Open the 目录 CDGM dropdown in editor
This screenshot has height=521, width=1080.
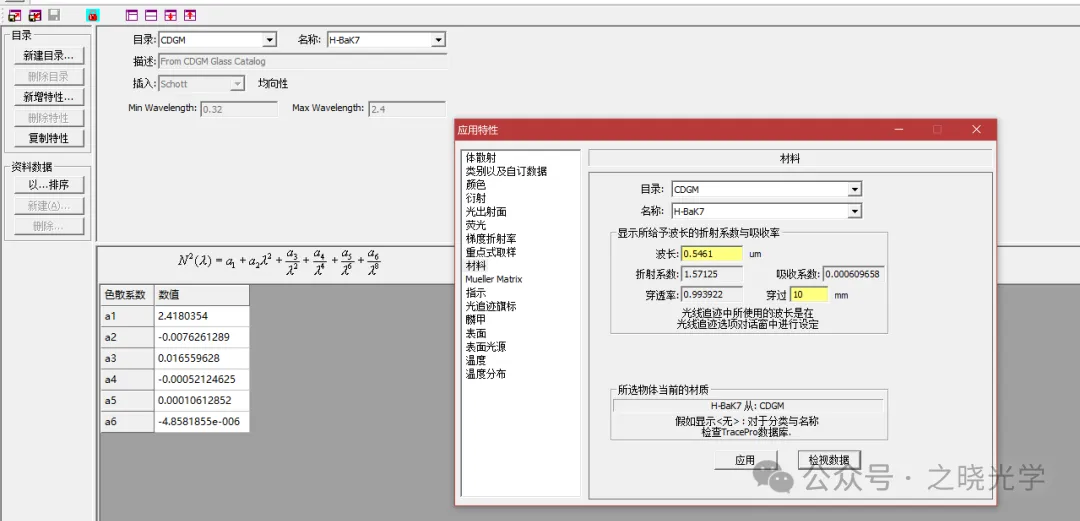(269, 40)
